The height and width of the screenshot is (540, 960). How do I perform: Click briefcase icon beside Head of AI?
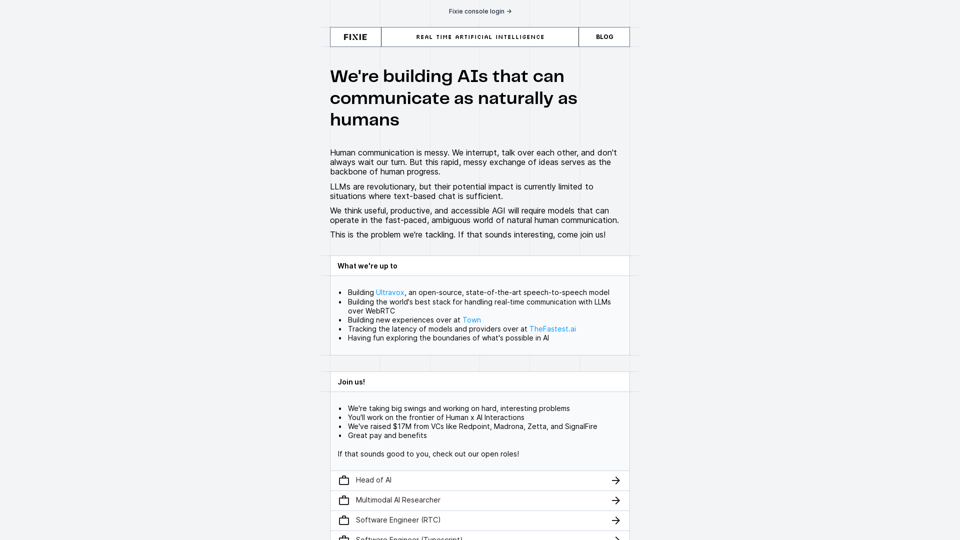click(344, 480)
